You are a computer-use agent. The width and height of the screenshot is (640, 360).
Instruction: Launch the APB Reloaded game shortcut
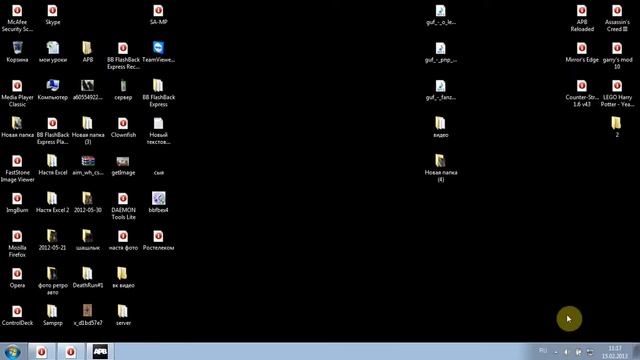[x=582, y=18]
